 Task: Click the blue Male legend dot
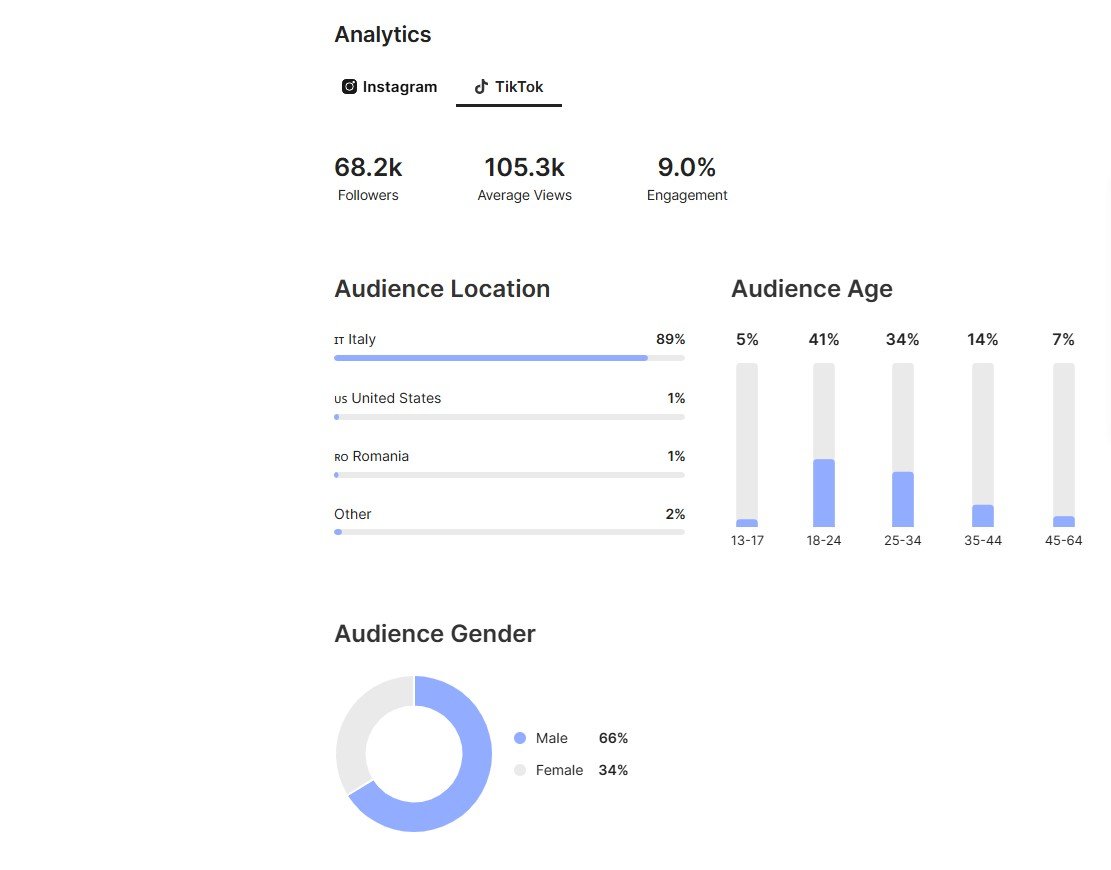[520, 738]
